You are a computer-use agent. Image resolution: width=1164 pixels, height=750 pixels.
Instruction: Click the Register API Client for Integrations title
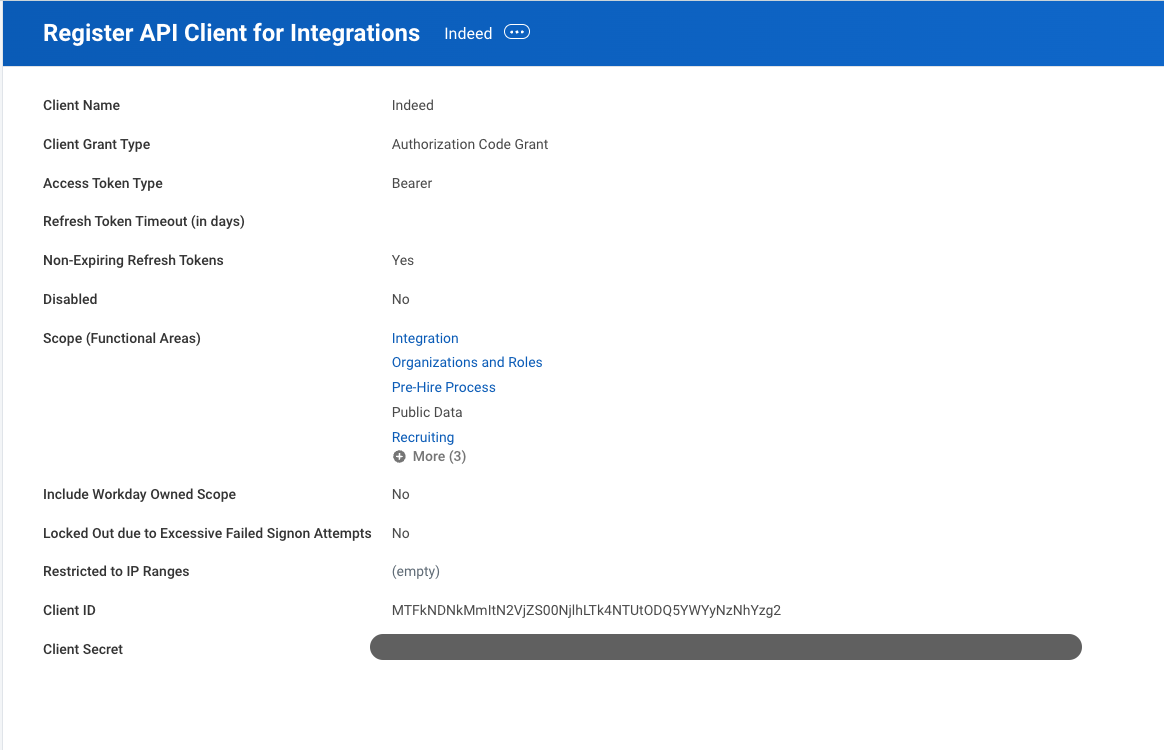point(232,33)
